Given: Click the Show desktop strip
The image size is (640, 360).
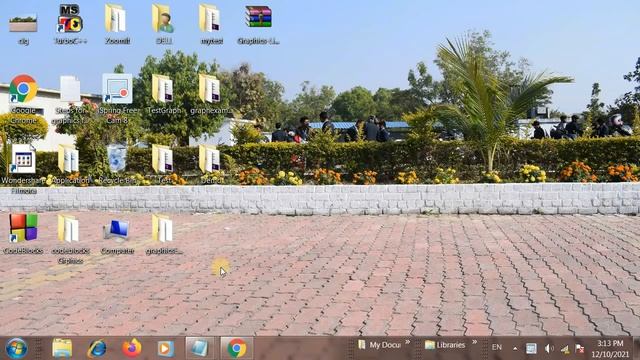Looking at the screenshot, I should (636, 348).
